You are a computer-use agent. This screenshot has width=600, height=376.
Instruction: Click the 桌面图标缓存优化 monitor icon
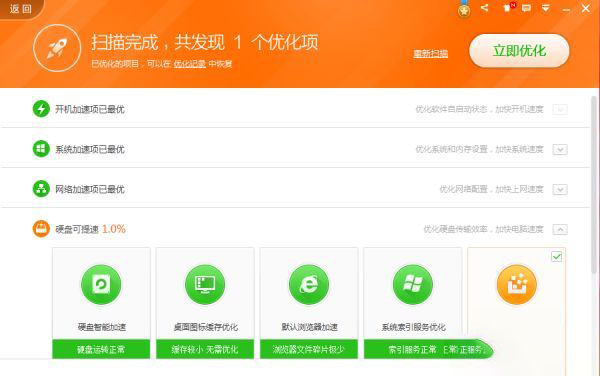coord(205,285)
